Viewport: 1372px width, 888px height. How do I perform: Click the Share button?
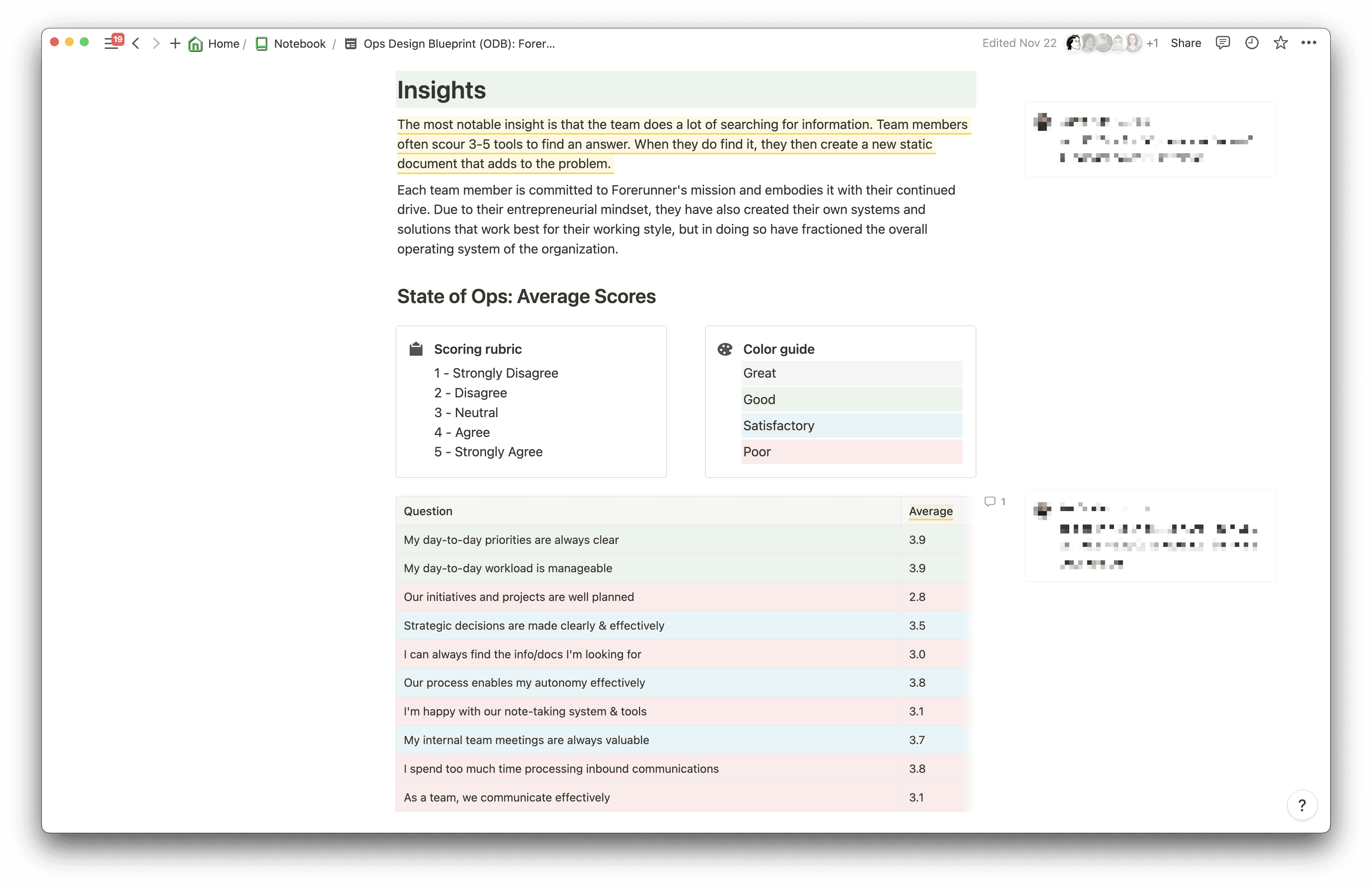click(1185, 43)
